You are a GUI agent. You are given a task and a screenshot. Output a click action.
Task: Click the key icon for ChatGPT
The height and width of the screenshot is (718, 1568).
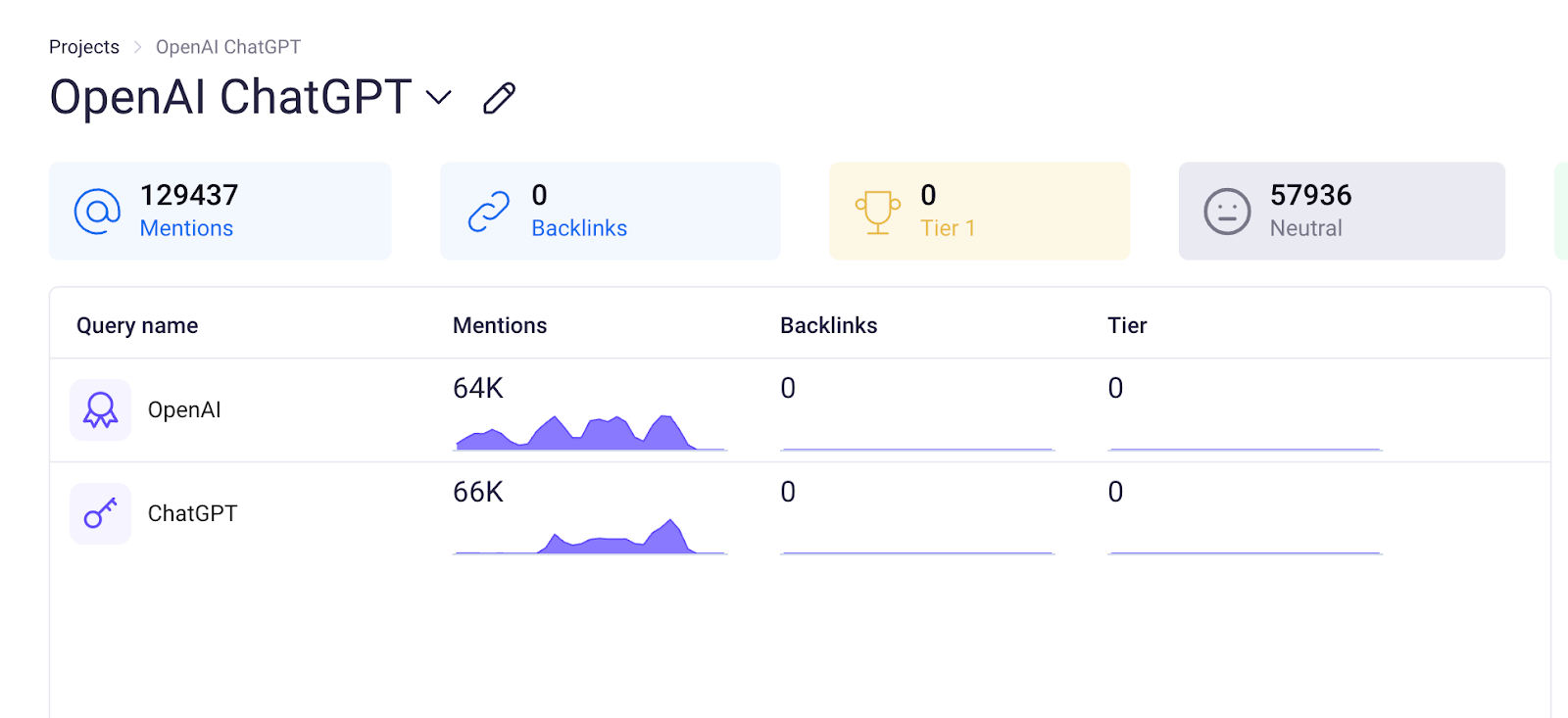coord(100,513)
